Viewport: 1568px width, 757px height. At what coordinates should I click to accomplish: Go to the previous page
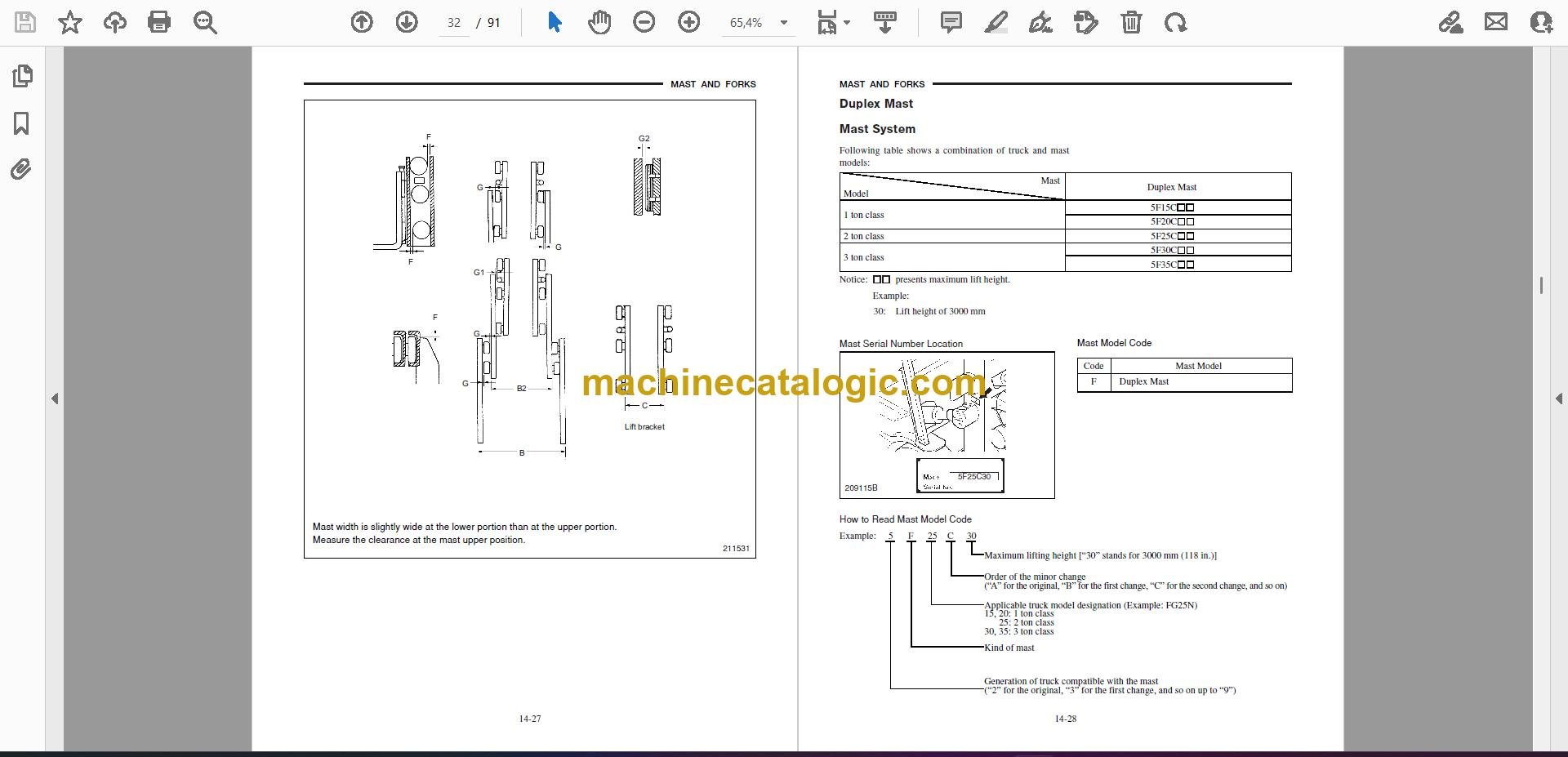pos(362,22)
